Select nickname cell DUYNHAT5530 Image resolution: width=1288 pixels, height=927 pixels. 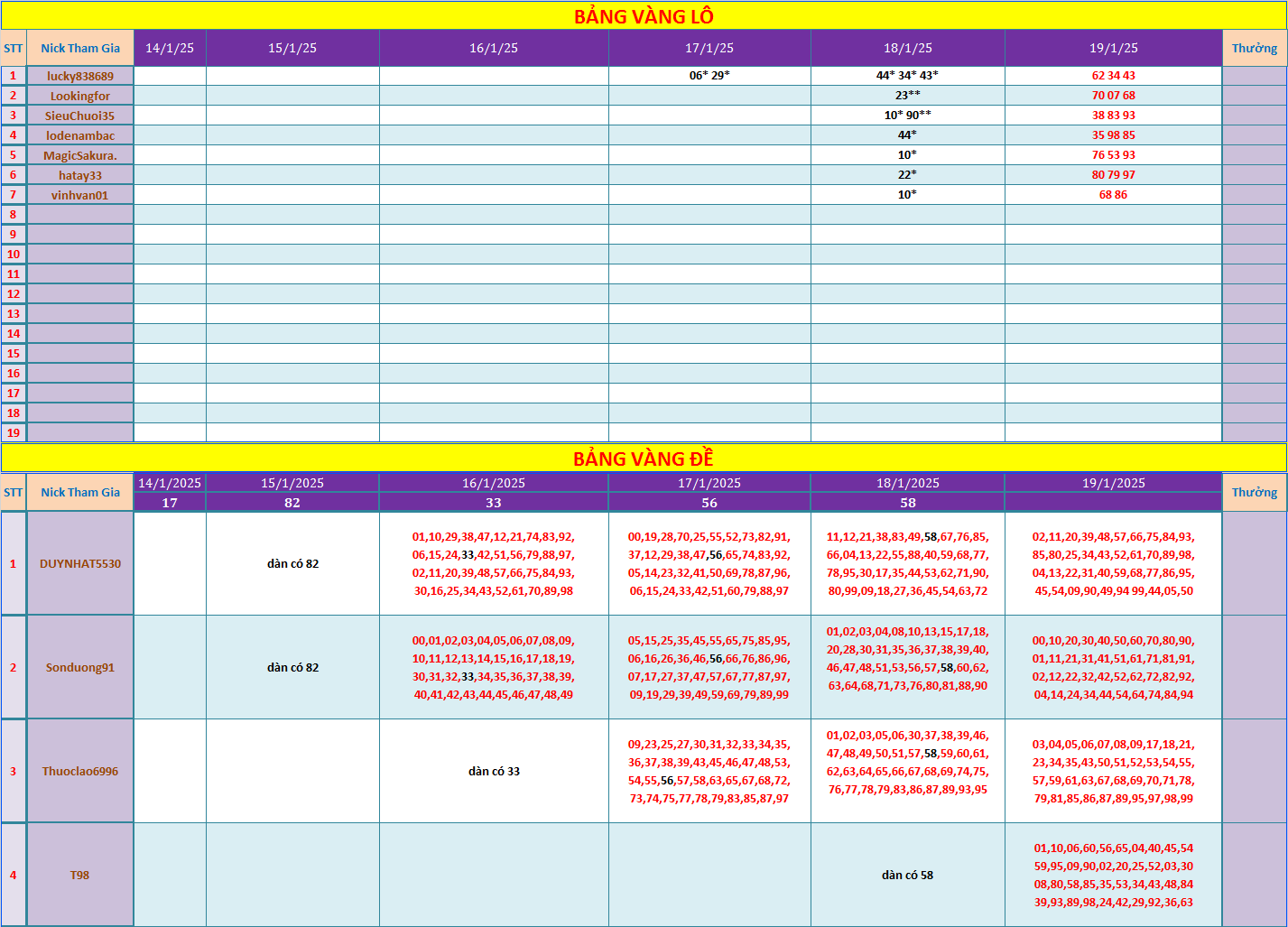point(80,563)
